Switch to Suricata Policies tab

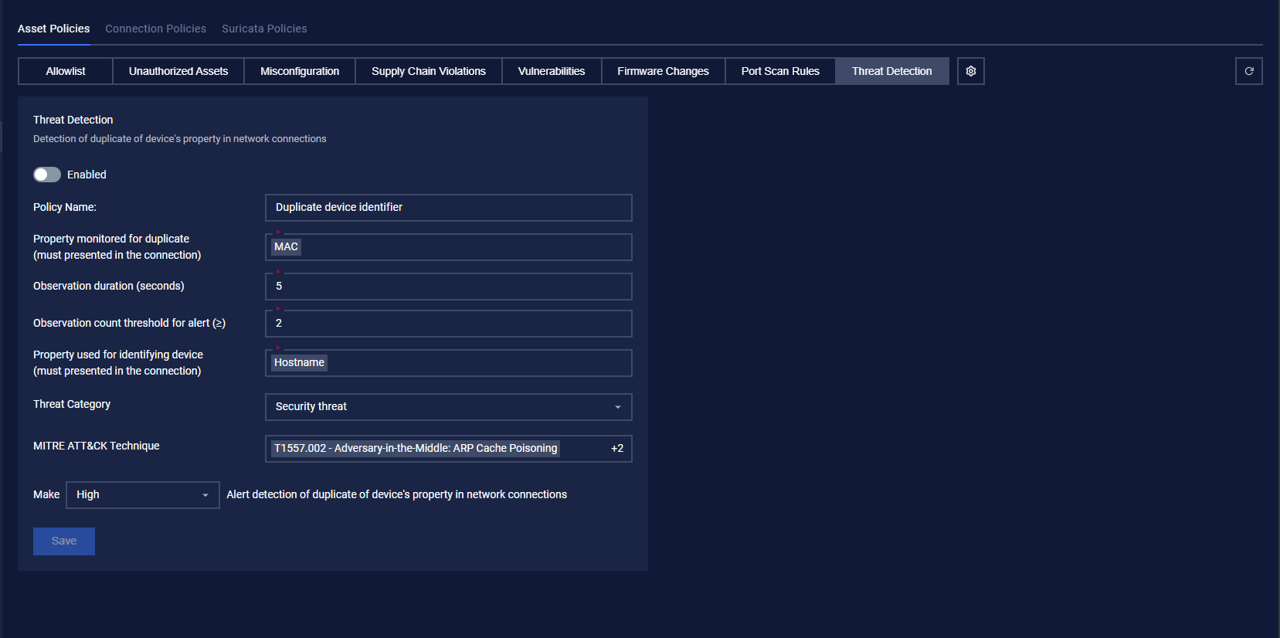pyautogui.click(x=264, y=29)
